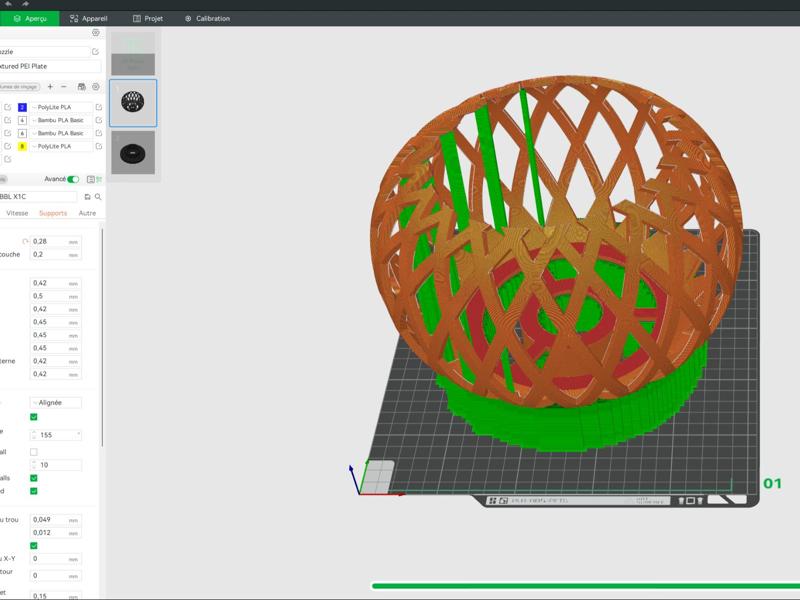Click the search icon beside the process preset
Viewport: 800px width, 600px height.
tap(98, 197)
